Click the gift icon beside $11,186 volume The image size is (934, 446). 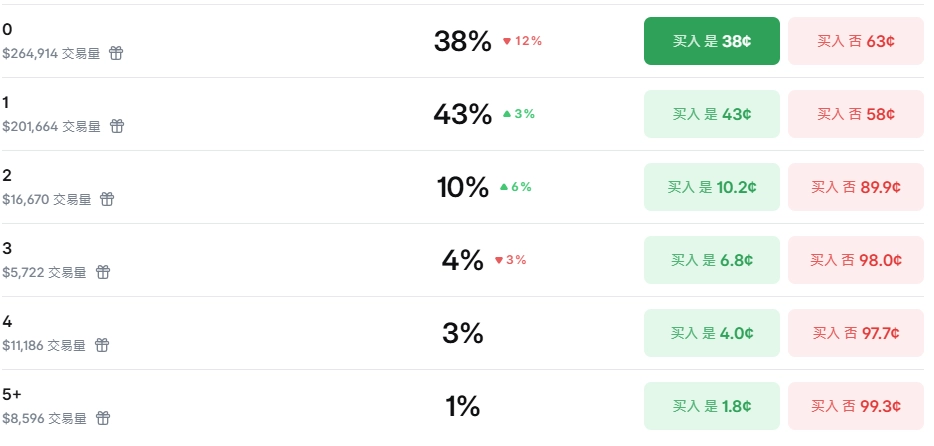click(102, 345)
